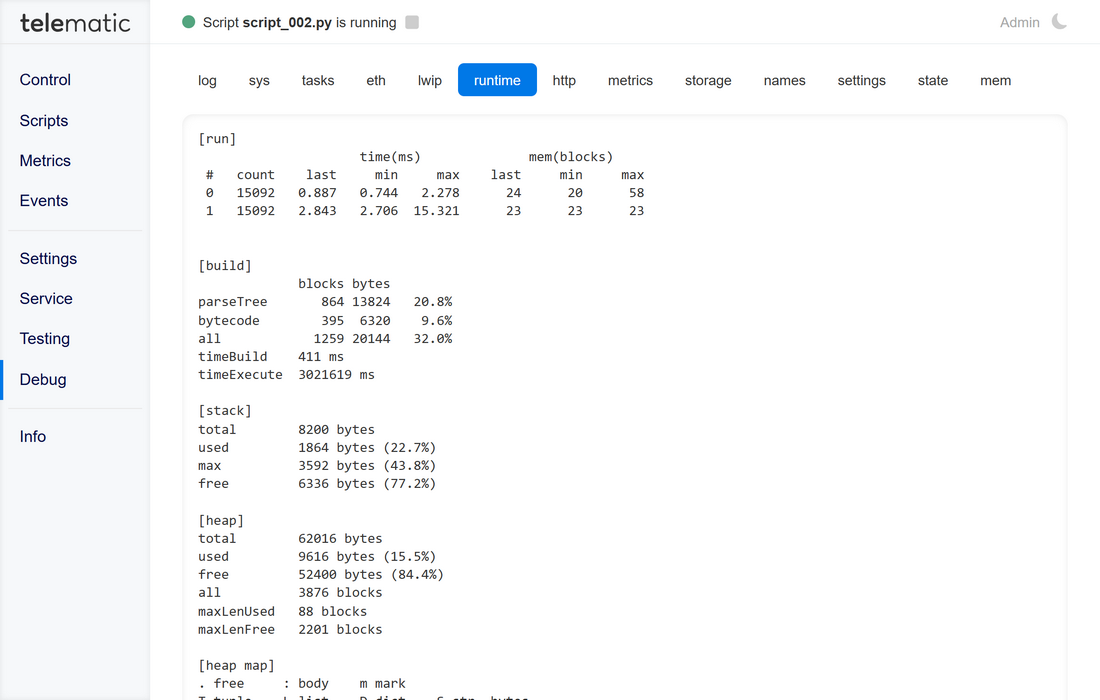Select the eth tab
Image resolution: width=1100 pixels, height=700 pixels.
coord(376,80)
